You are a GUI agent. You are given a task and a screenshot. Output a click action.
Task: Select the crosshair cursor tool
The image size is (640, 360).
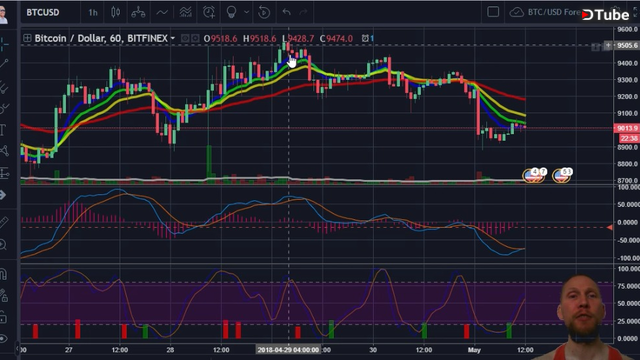coord(4,43)
